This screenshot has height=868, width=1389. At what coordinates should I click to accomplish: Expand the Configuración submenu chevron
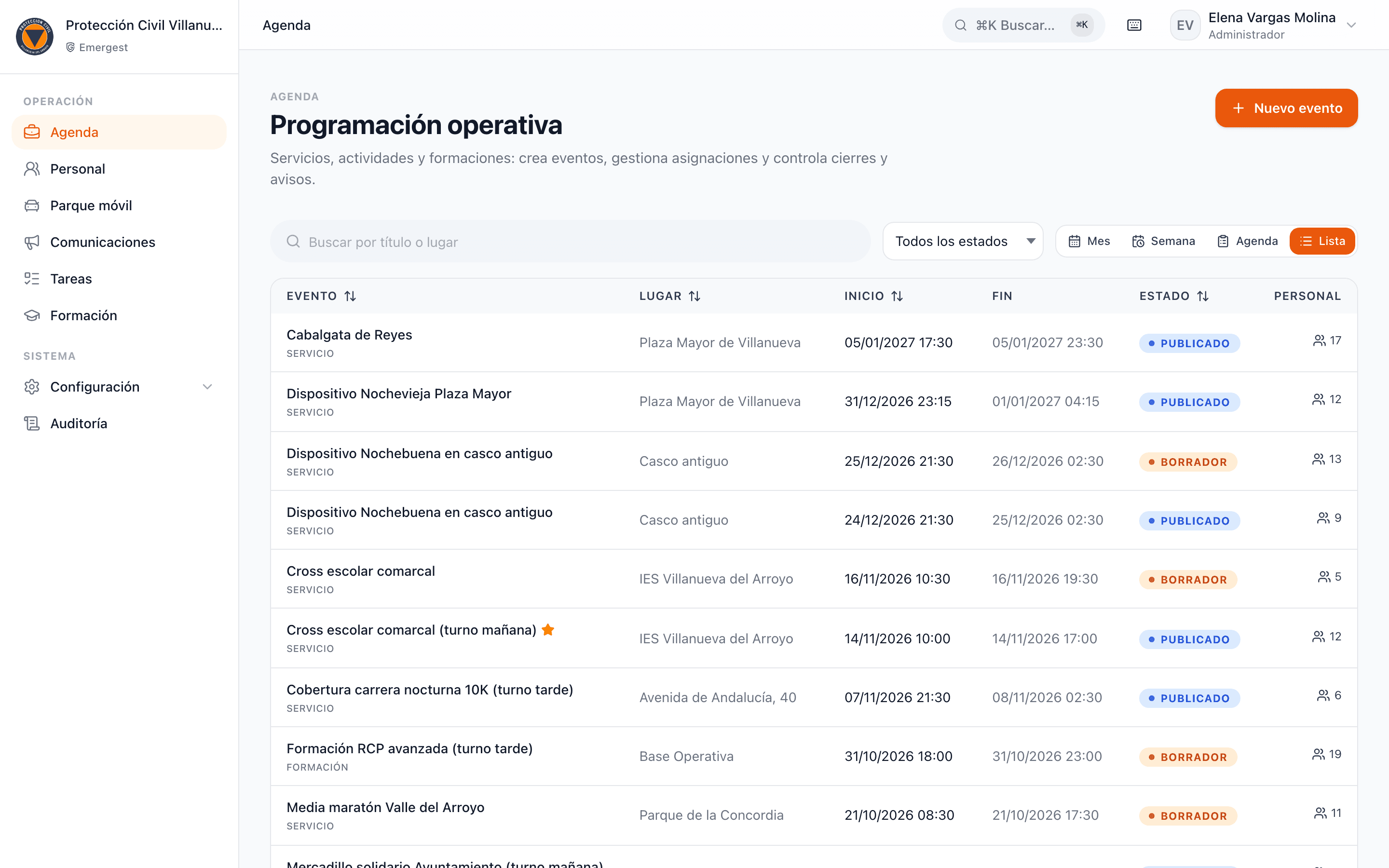[x=207, y=387]
